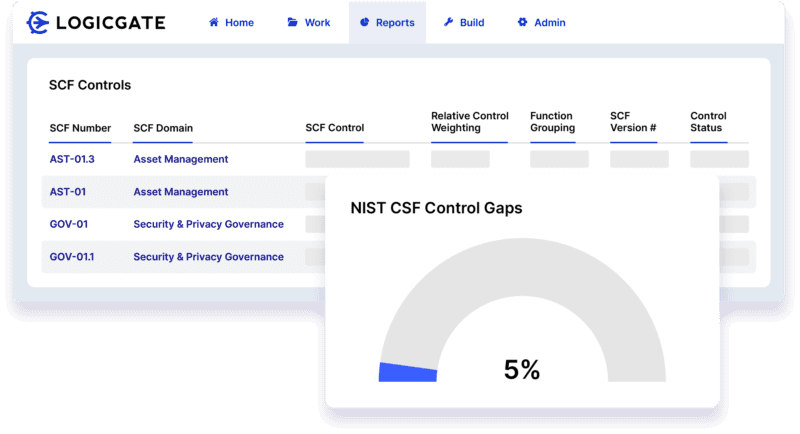Click the Build wrench icon
Image resolution: width=800 pixels, height=434 pixels.
pos(448,22)
